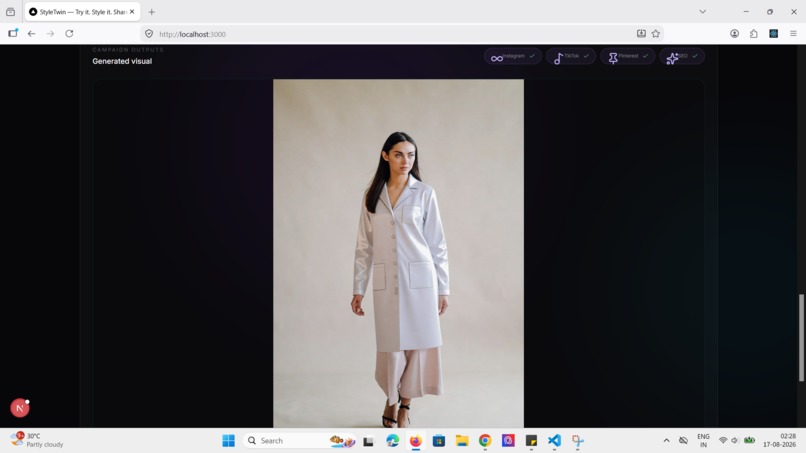Close the StyleTwin tab

point(132,12)
